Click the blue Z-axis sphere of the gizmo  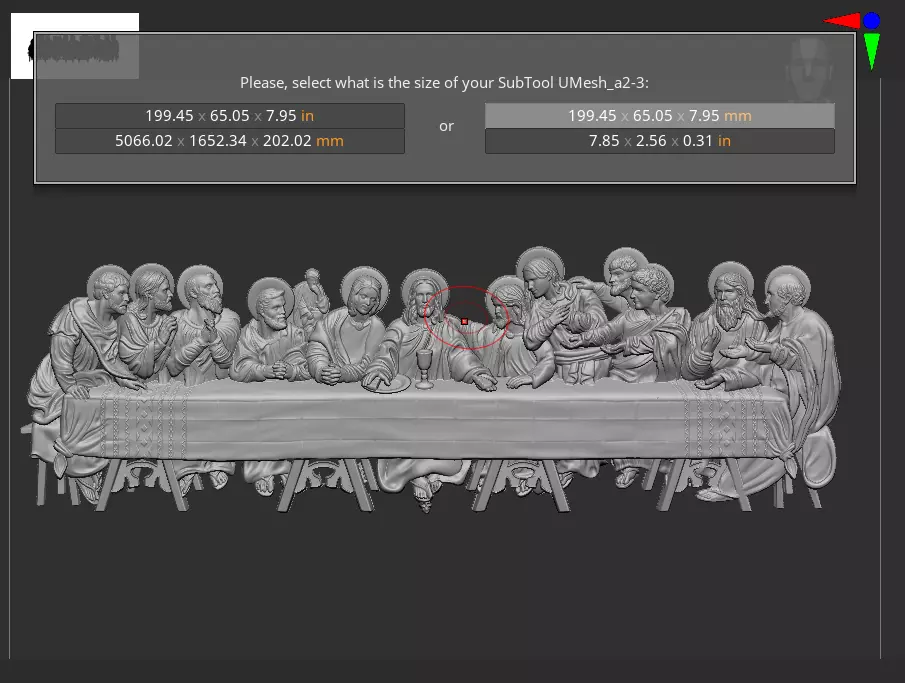pos(872,21)
